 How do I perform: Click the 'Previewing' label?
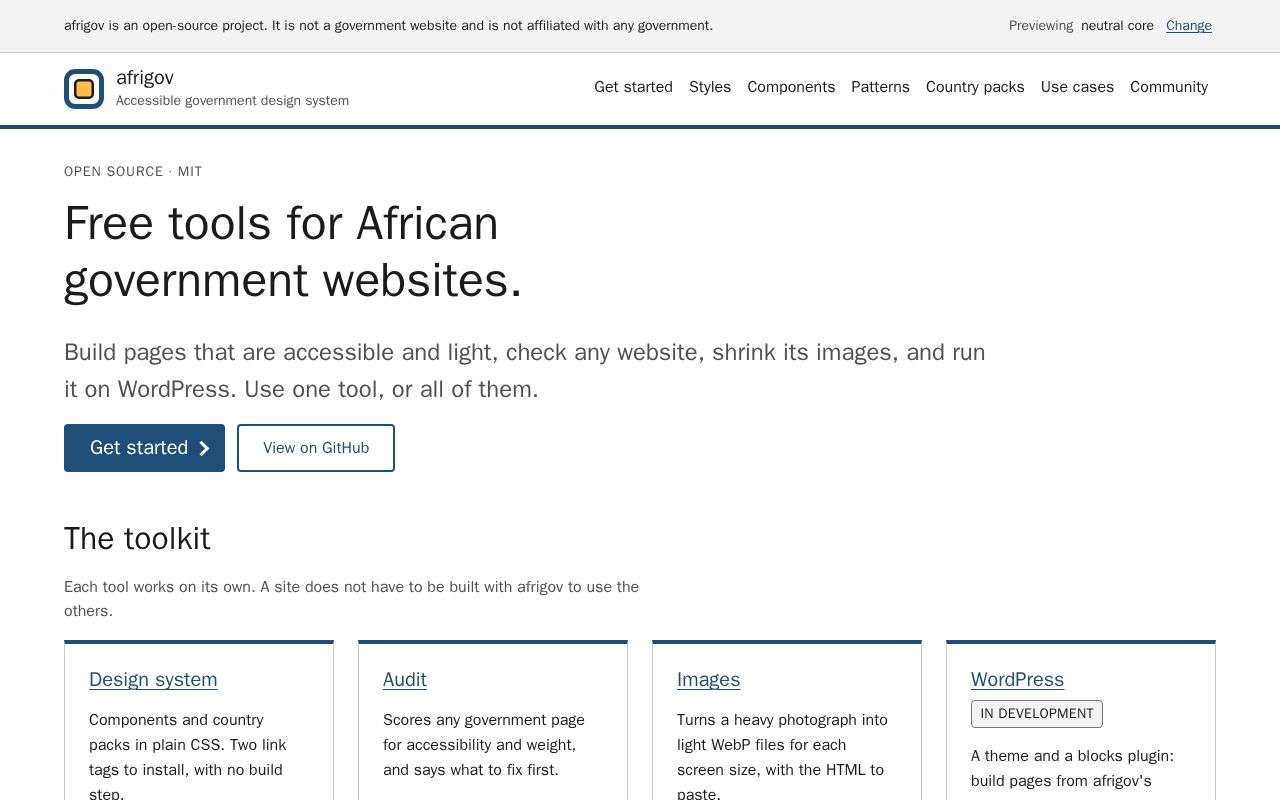pyautogui.click(x=1041, y=26)
